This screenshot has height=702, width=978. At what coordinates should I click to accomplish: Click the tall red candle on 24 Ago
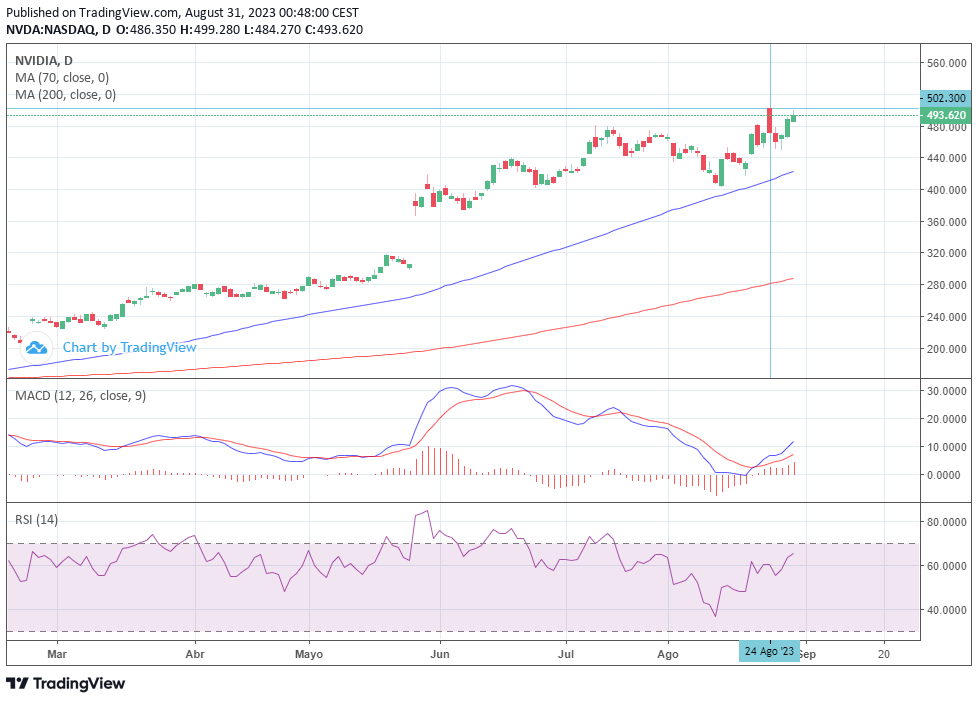(x=770, y=120)
